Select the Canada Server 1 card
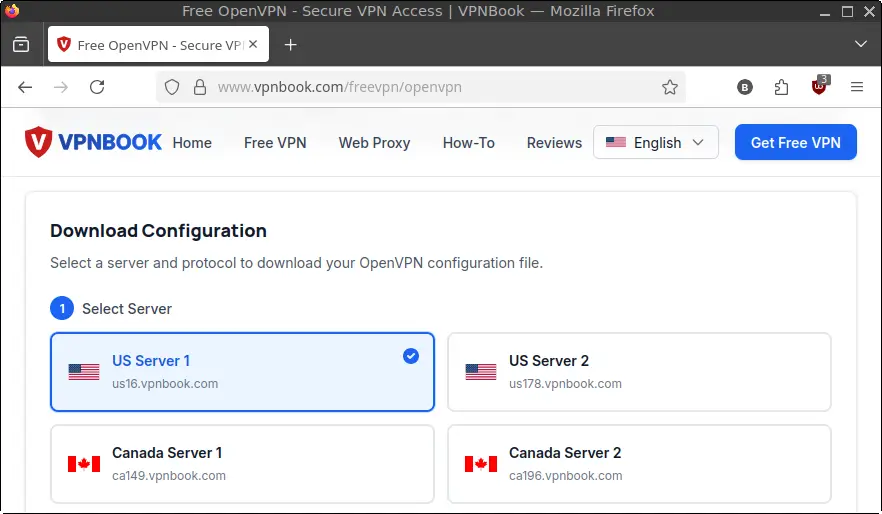The width and height of the screenshot is (882, 514). tap(242, 463)
